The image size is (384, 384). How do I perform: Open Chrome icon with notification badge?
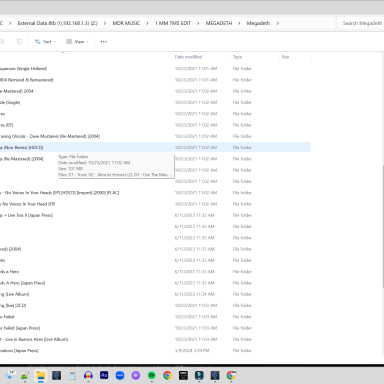pyautogui.click(x=231, y=376)
